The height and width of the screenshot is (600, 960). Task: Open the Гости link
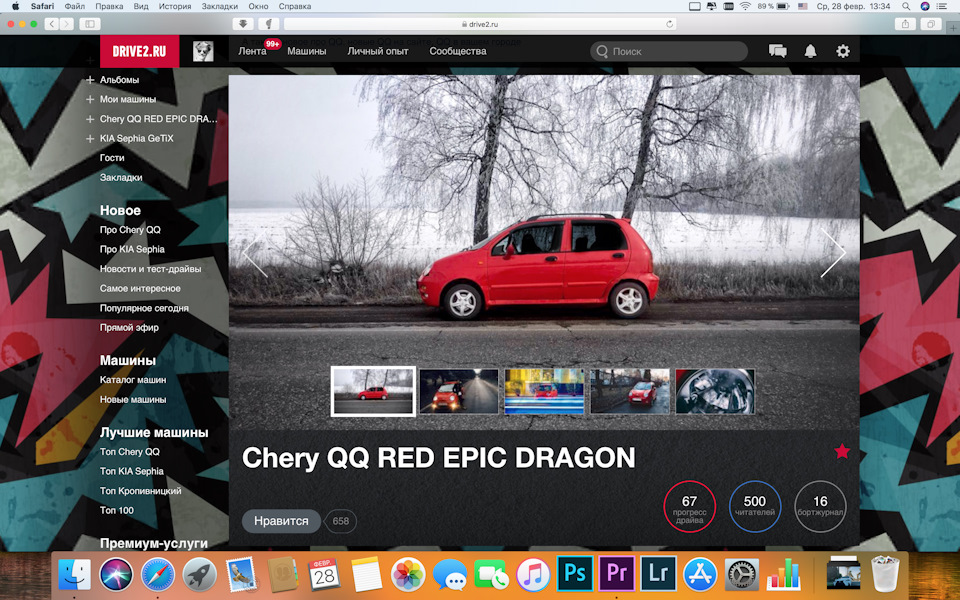[x=112, y=158]
